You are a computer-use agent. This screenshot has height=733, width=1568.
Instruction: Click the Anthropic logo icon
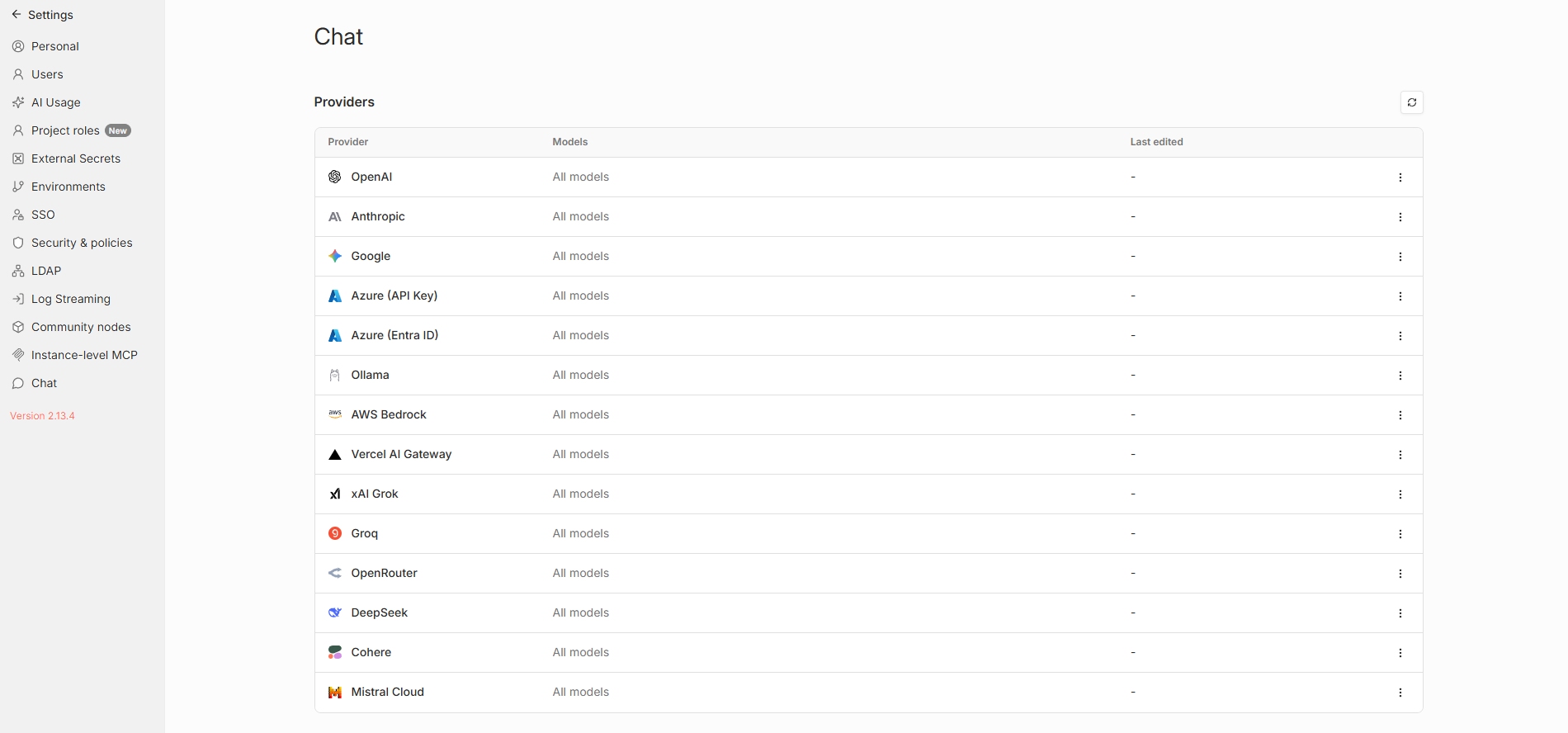(x=335, y=216)
